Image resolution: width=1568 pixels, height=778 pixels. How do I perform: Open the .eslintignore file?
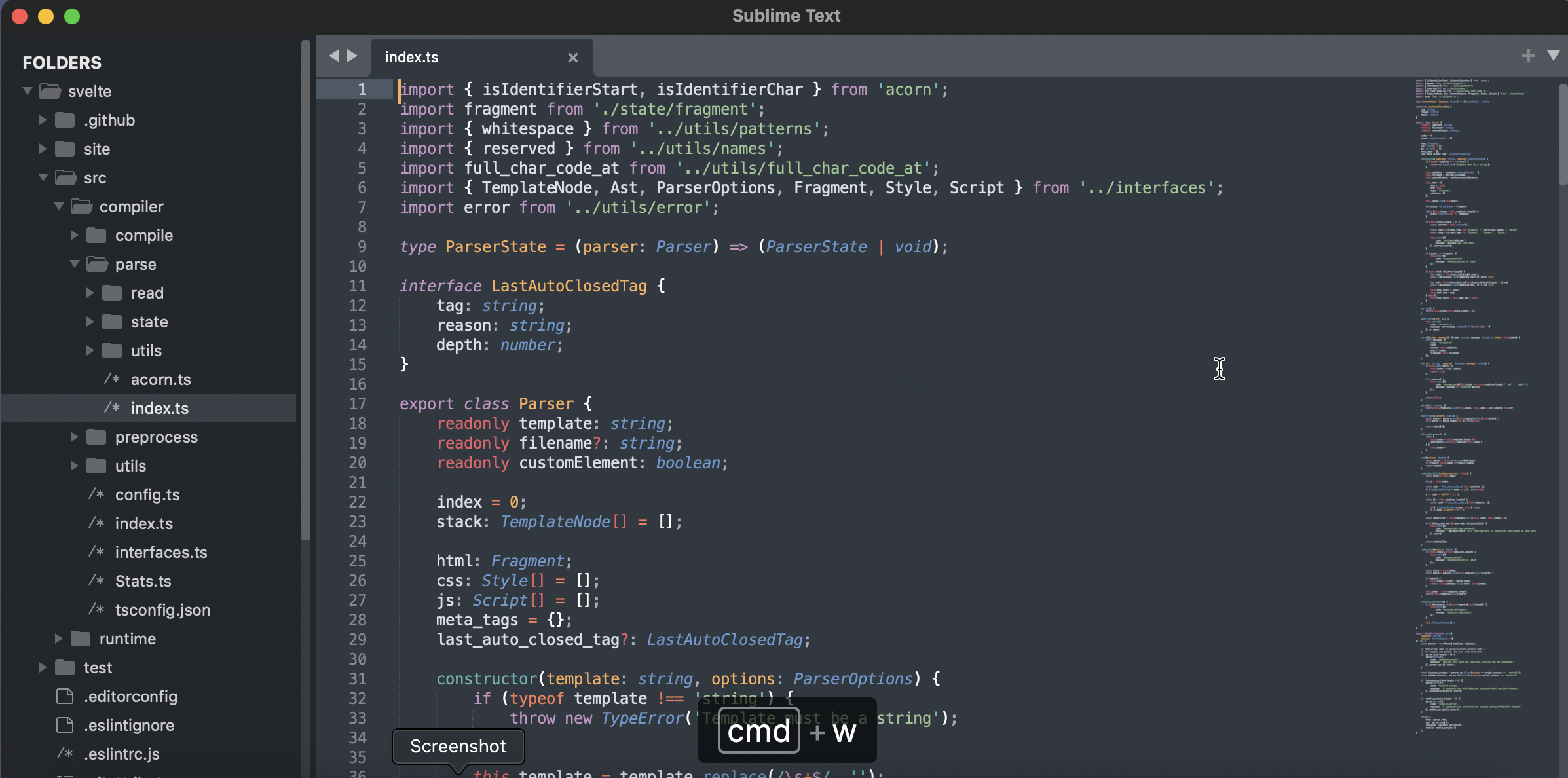(130, 725)
